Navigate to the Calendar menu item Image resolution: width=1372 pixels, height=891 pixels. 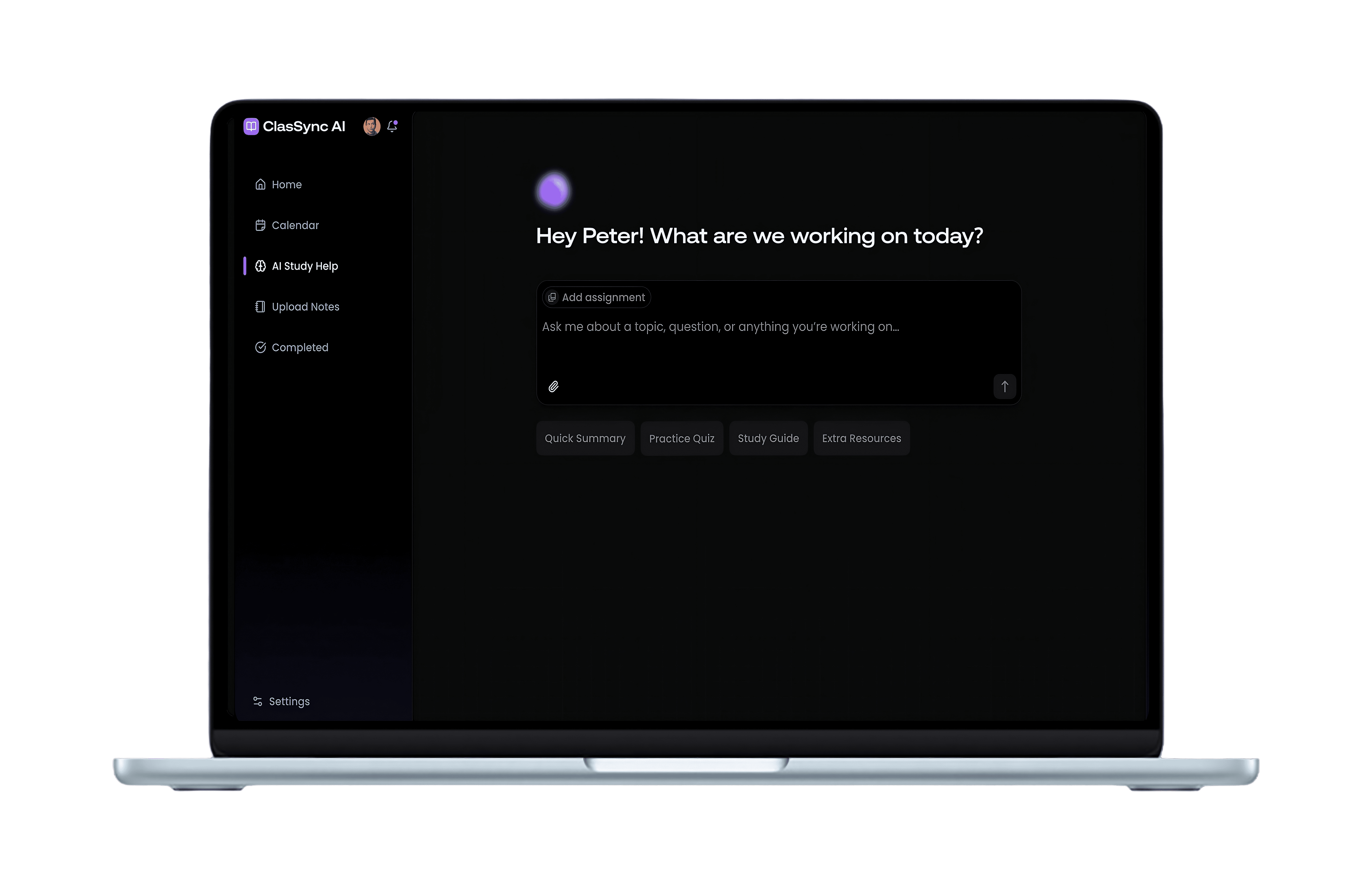[295, 225]
